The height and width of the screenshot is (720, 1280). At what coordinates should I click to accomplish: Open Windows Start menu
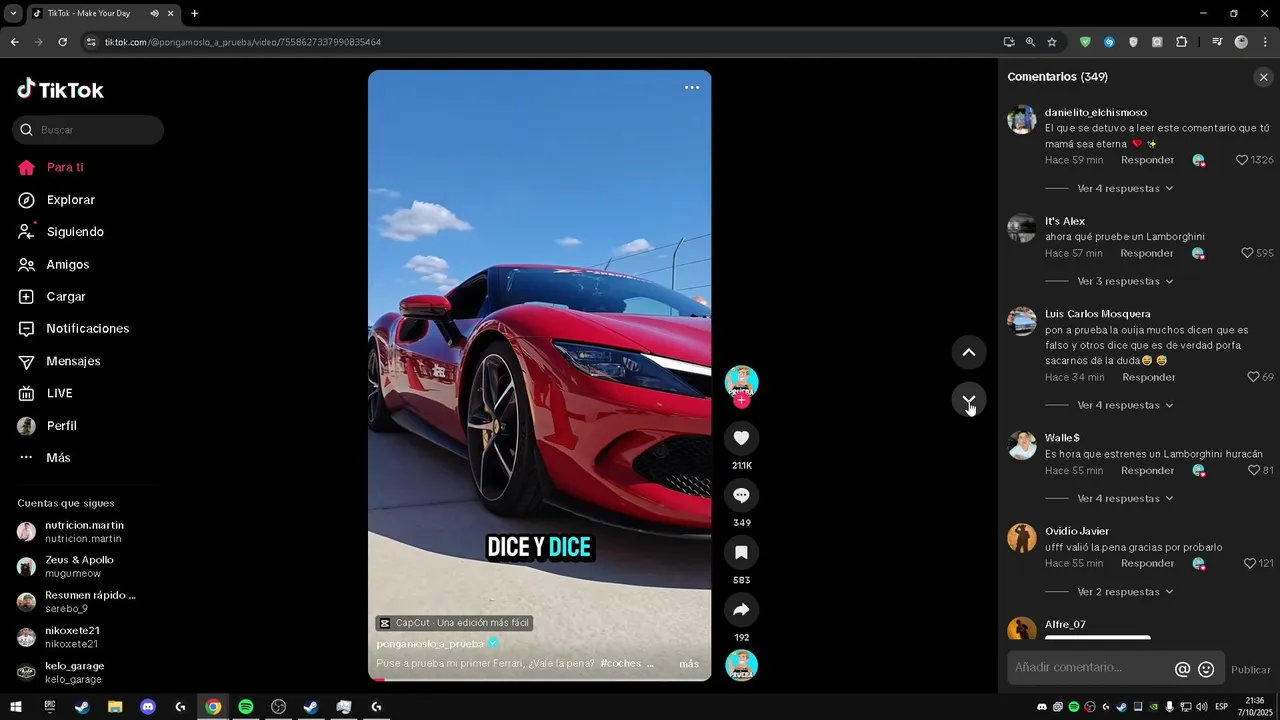[x=16, y=707]
